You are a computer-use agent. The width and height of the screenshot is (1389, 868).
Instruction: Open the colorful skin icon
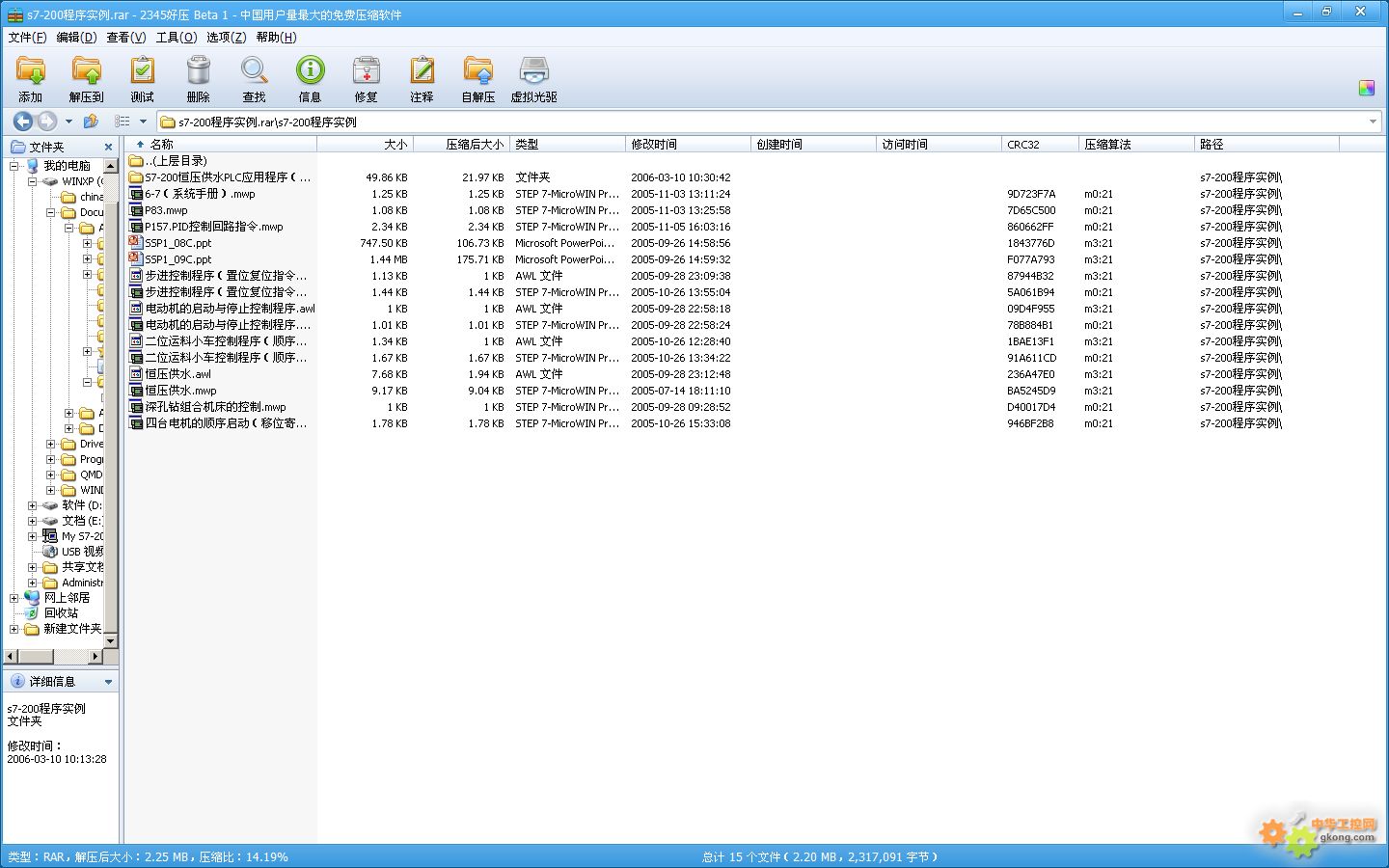(1367, 88)
